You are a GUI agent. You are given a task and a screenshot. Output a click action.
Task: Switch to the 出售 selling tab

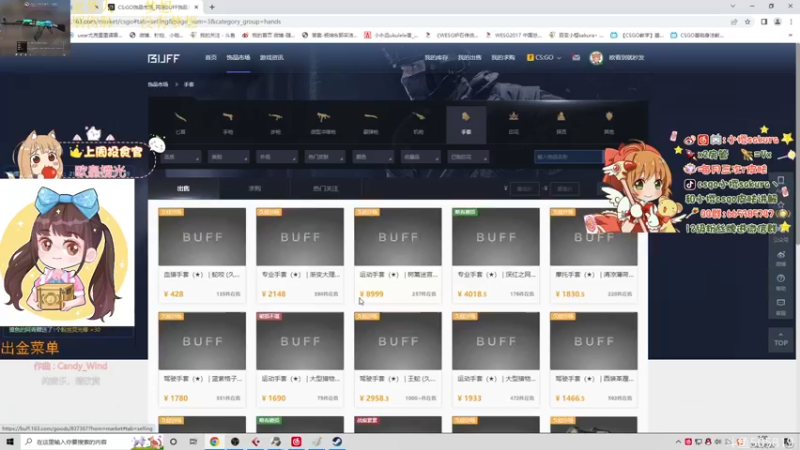(183, 188)
